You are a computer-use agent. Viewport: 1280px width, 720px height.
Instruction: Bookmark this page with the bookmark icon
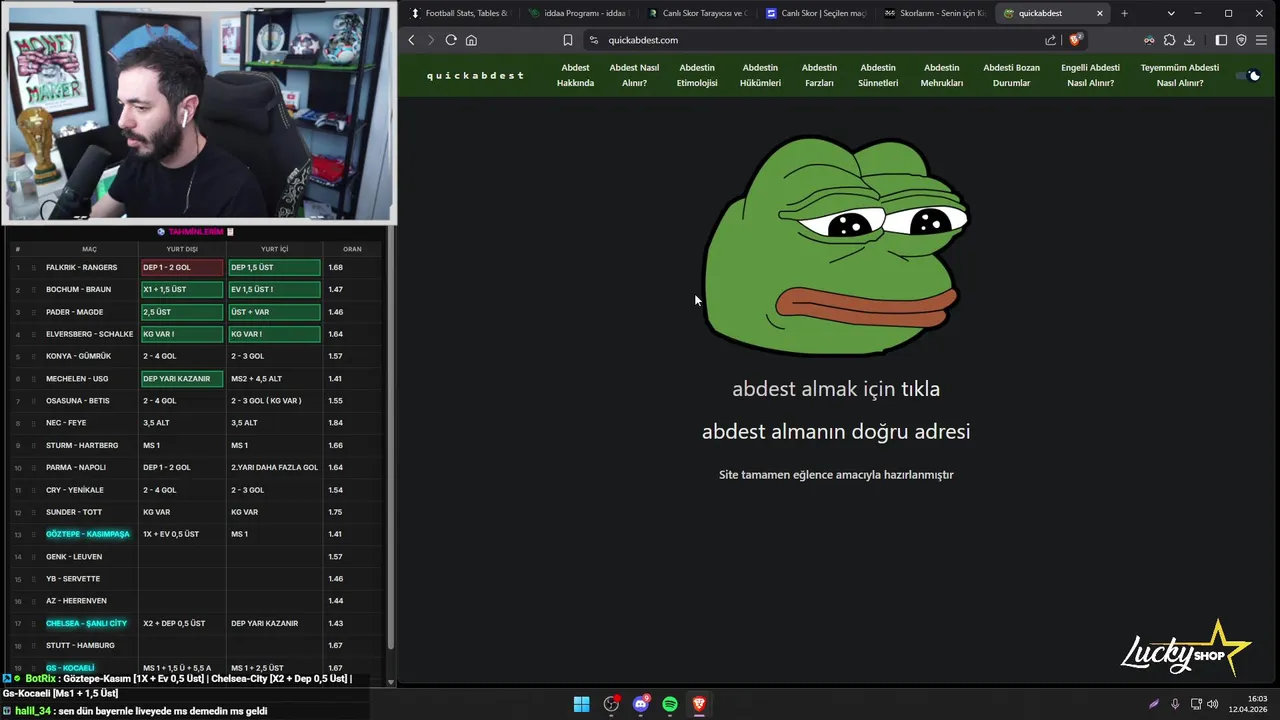point(567,40)
